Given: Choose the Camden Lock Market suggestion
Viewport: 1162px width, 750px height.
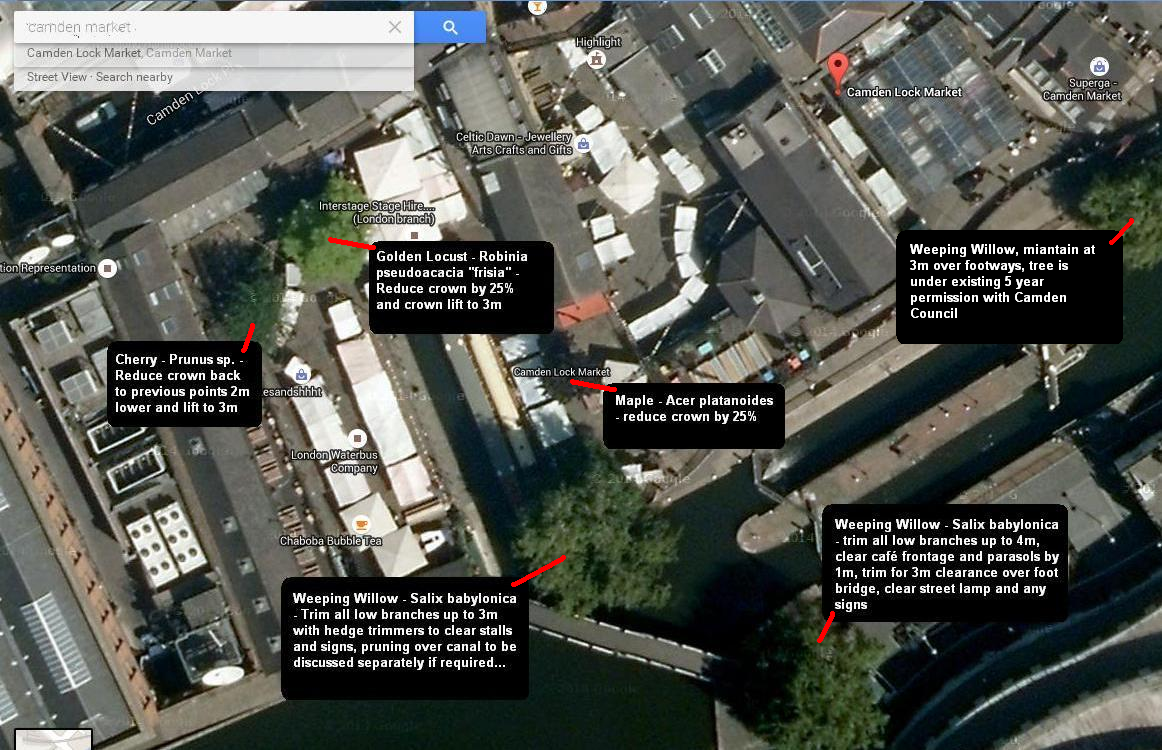Looking at the screenshot, I should (x=129, y=53).
